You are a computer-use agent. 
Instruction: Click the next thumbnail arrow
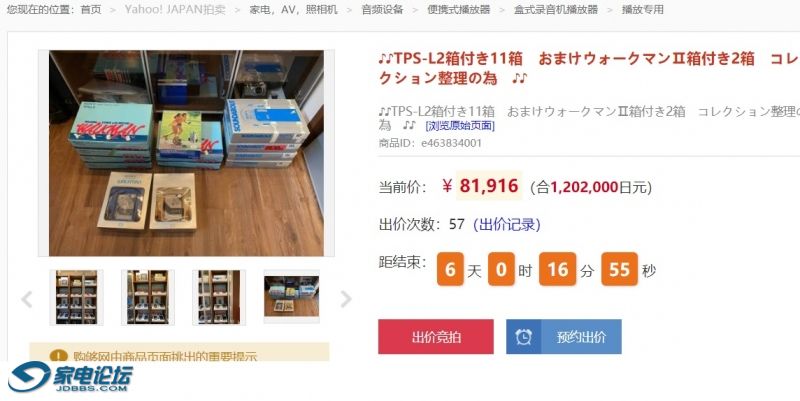[x=345, y=299]
